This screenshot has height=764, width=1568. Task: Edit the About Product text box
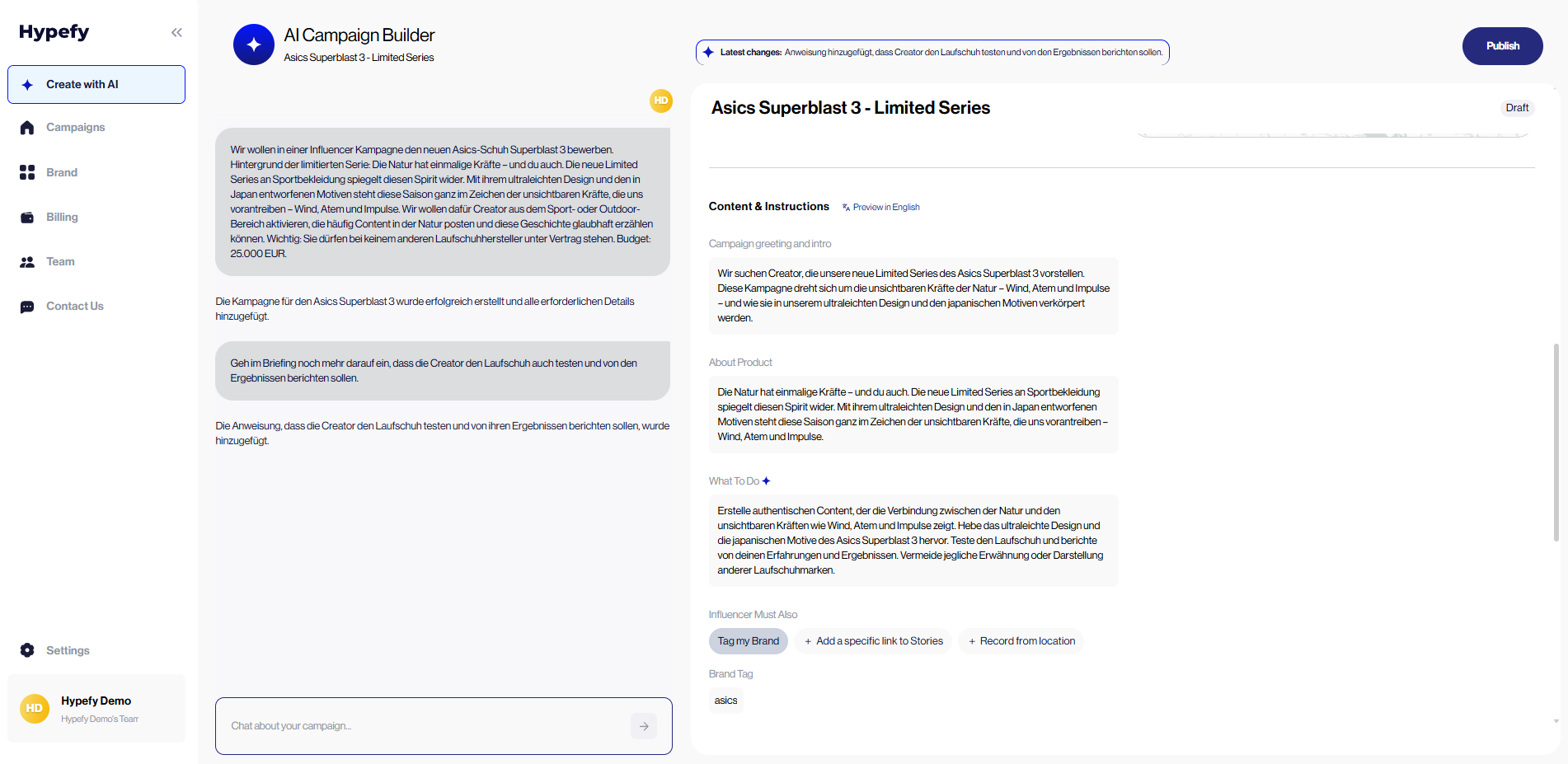coord(913,415)
